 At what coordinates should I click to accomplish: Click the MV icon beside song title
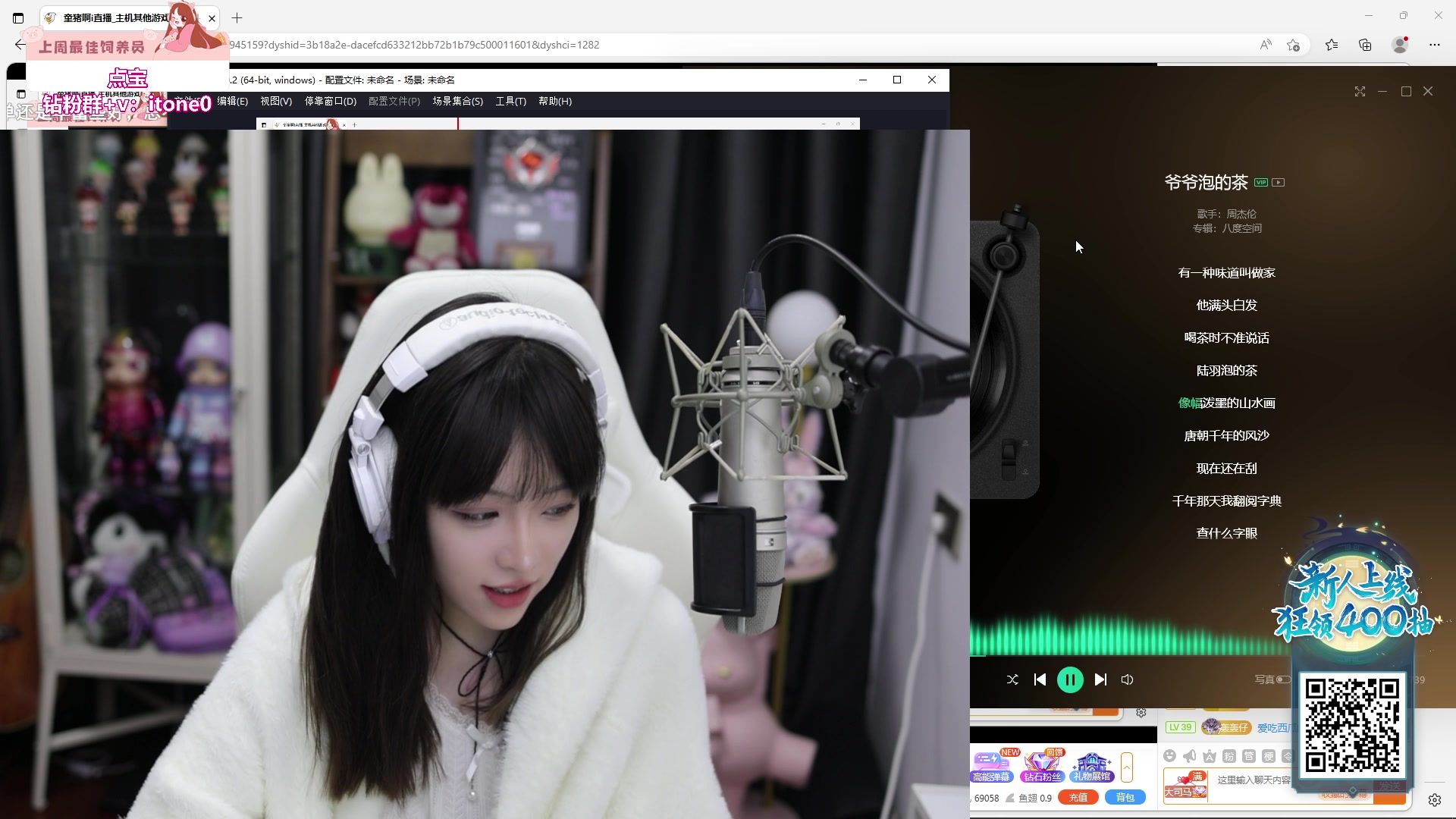[x=1279, y=182]
